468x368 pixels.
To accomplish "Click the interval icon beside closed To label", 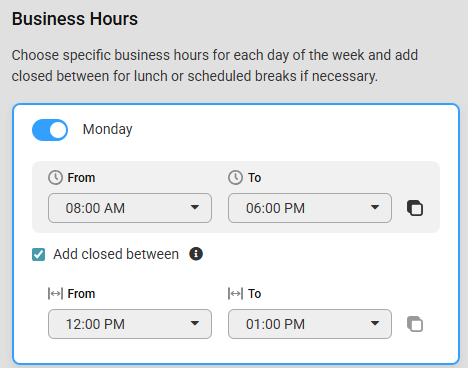I will click(x=235, y=294).
